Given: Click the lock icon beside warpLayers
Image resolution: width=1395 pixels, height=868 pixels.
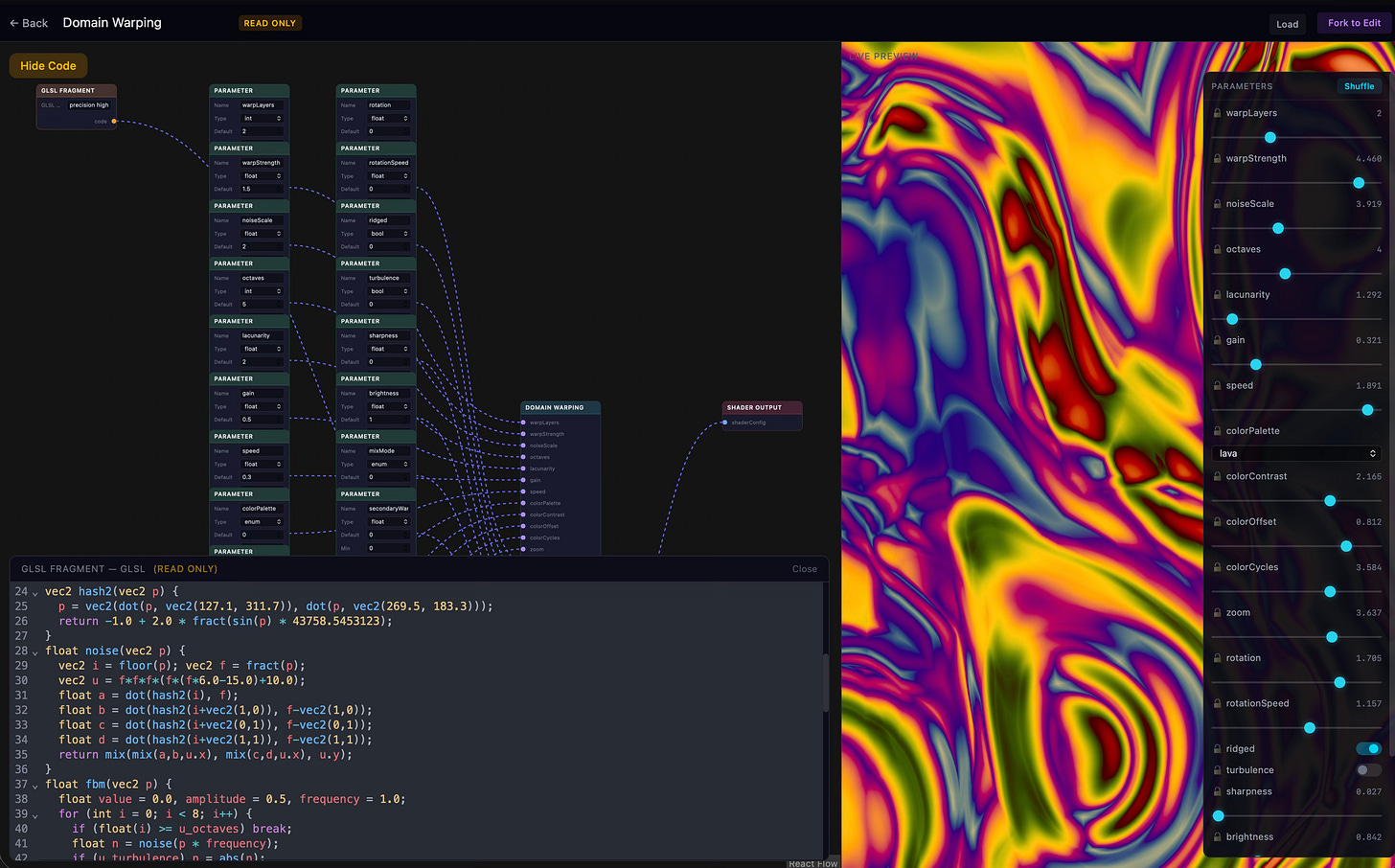Looking at the screenshot, I should click(x=1217, y=113).
